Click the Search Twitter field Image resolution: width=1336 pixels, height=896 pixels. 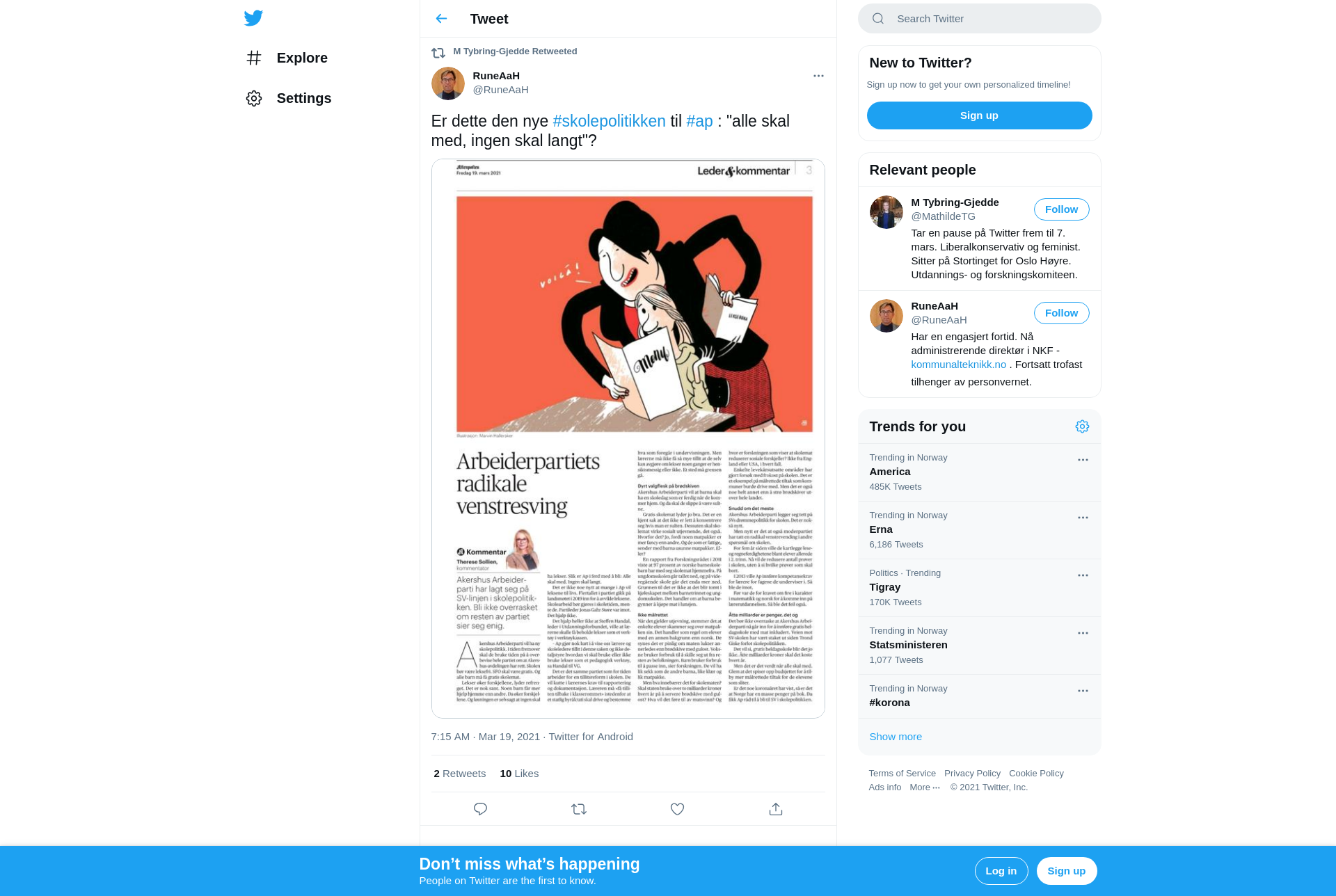979,19
